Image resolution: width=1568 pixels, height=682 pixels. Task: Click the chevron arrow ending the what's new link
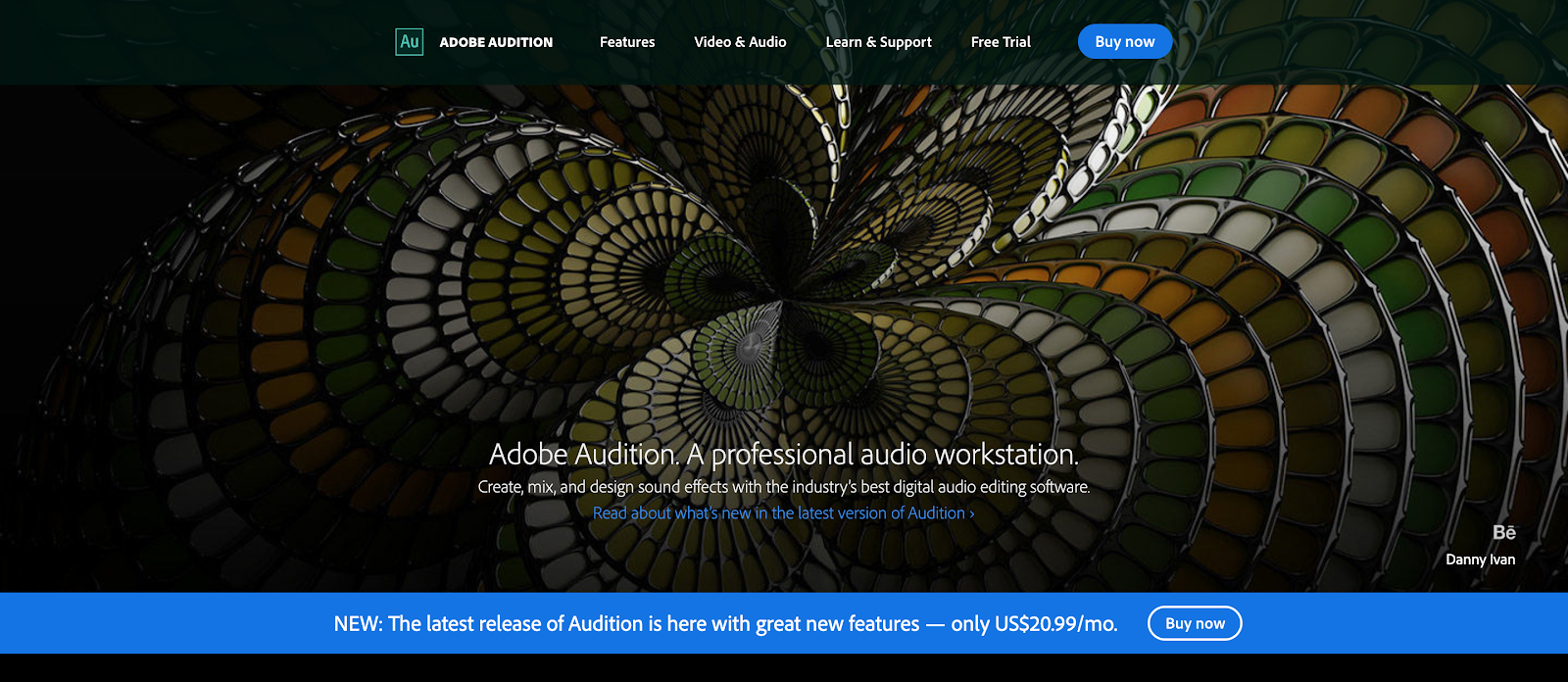coord(972,513)
